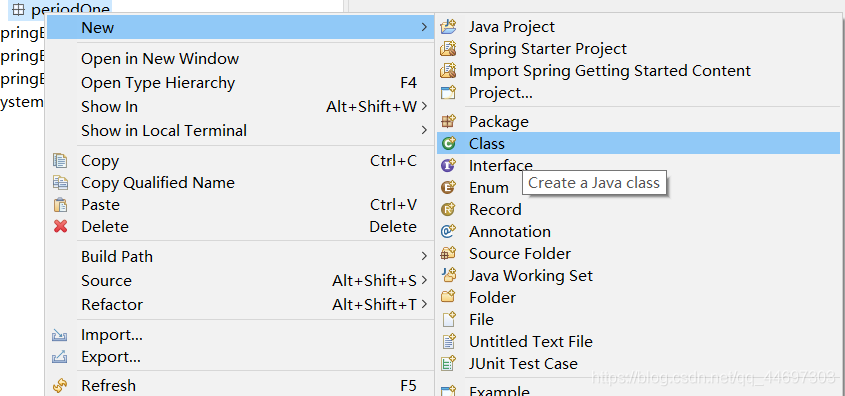Choose Import... from context menu
Viewport: 845px width, 396px height.
(239, 335)
